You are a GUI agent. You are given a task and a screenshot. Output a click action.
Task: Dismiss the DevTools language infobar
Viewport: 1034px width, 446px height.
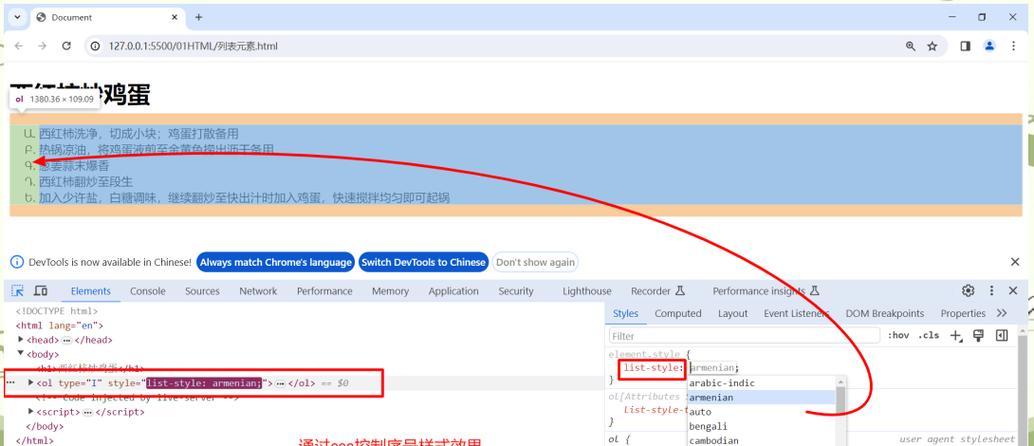1015,262
